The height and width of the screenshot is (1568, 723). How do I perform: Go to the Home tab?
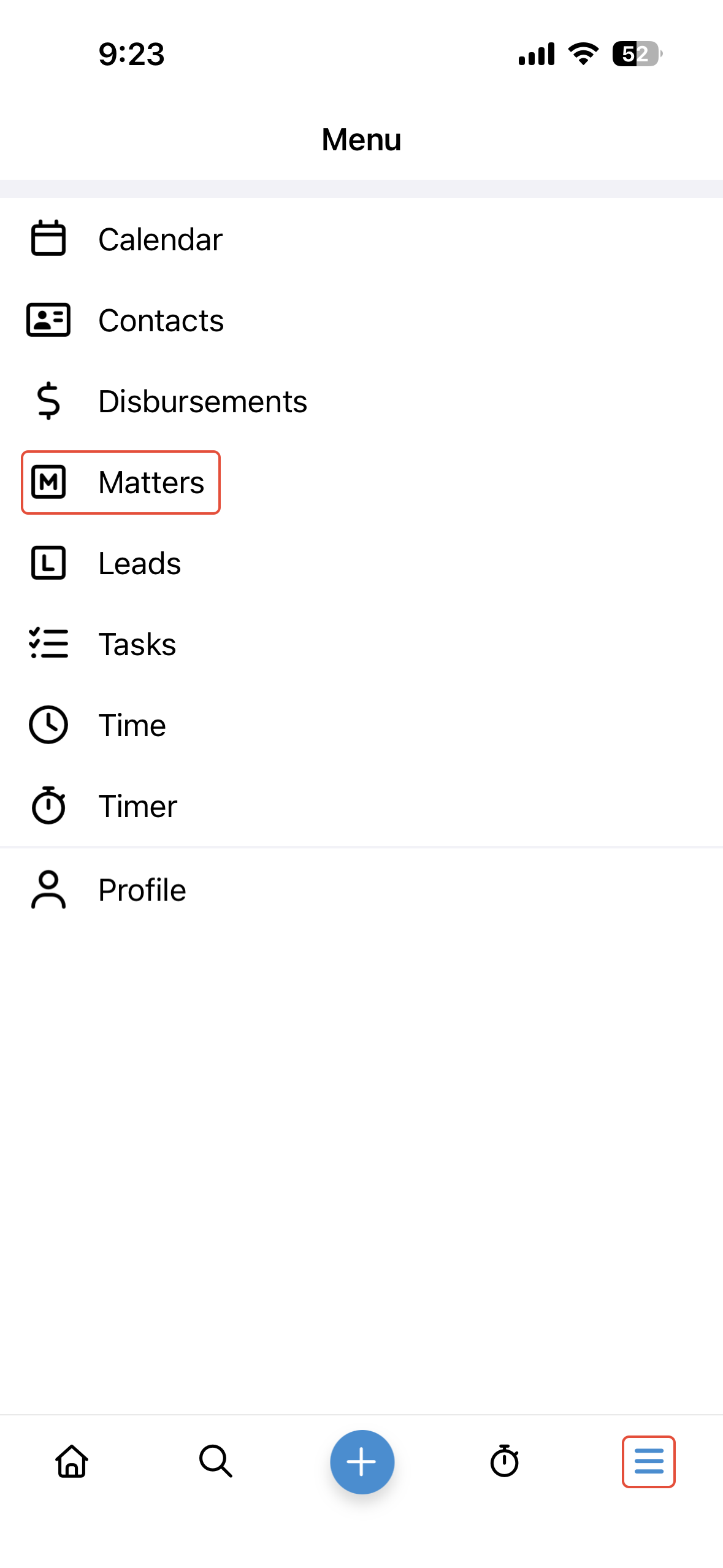[x=72, y=1461]
